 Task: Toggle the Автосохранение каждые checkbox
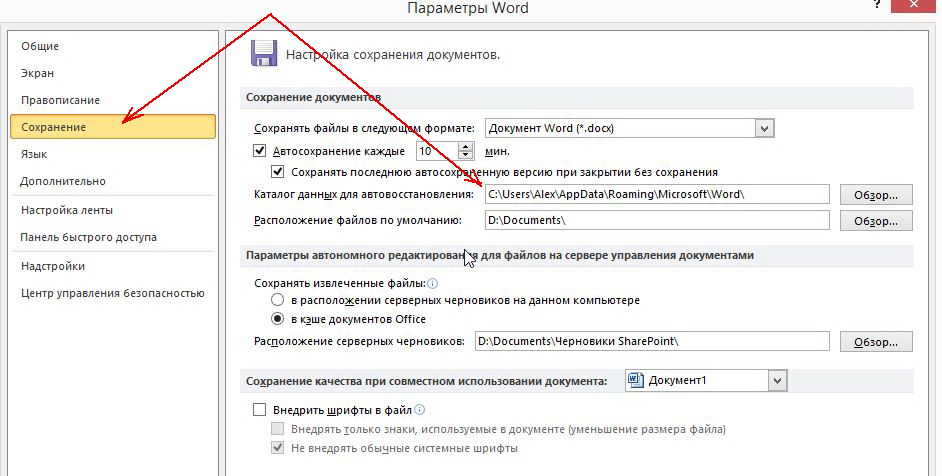tap(261, 151)
